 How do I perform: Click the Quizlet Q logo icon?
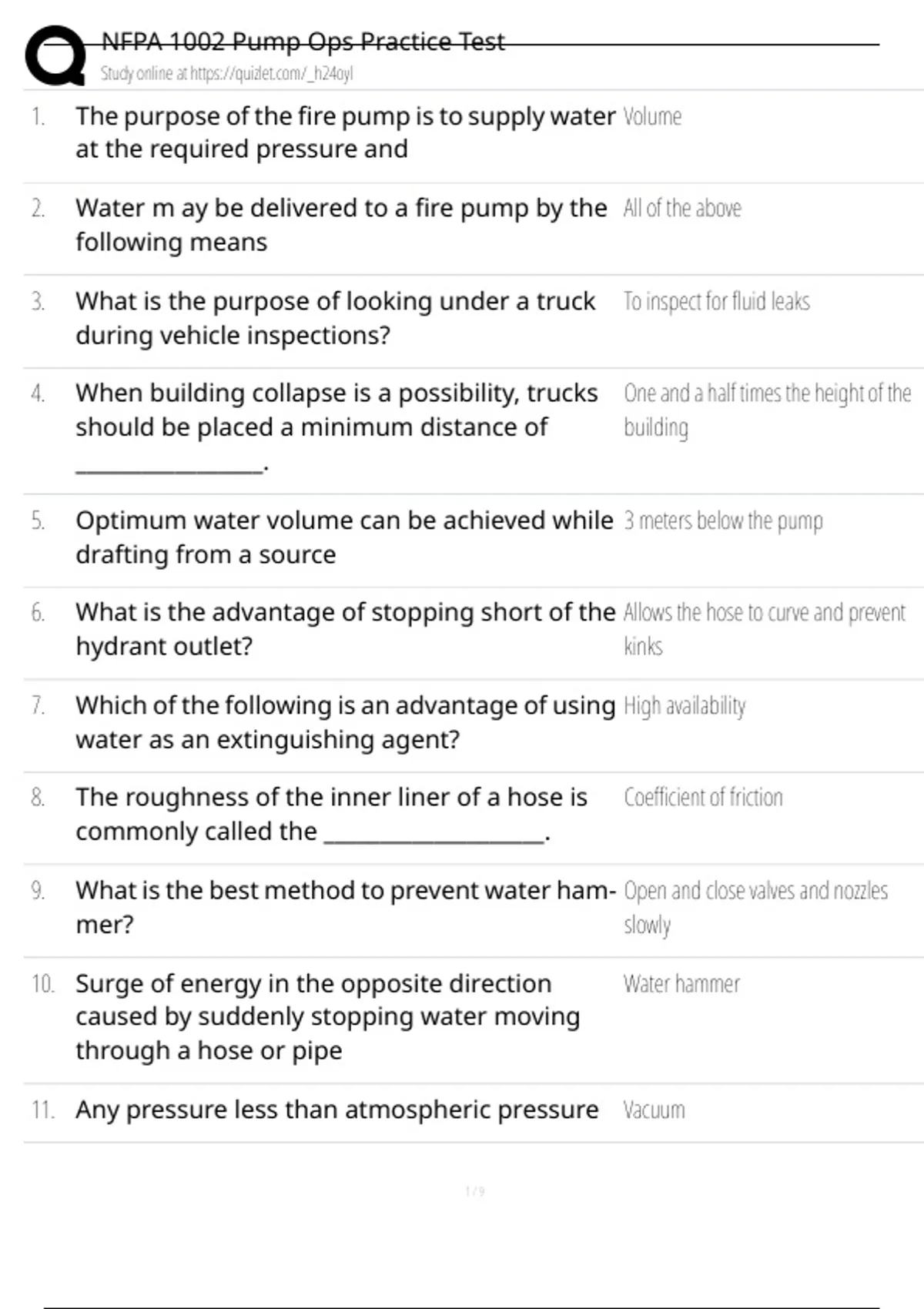[55, 55]
